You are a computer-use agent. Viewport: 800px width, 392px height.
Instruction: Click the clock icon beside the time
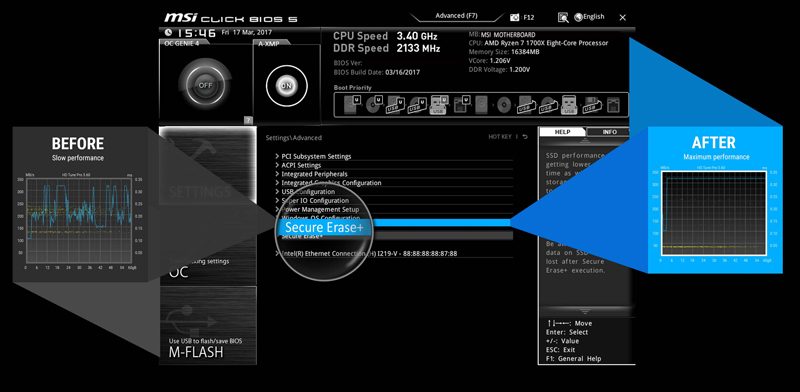point(169,32)
